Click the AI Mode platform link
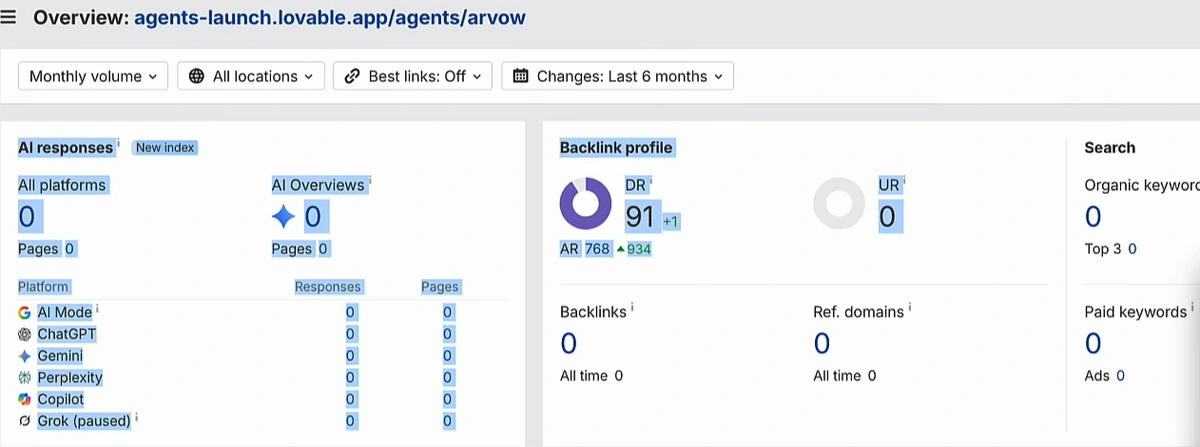Screen dimensions: 1200x447 65,312
